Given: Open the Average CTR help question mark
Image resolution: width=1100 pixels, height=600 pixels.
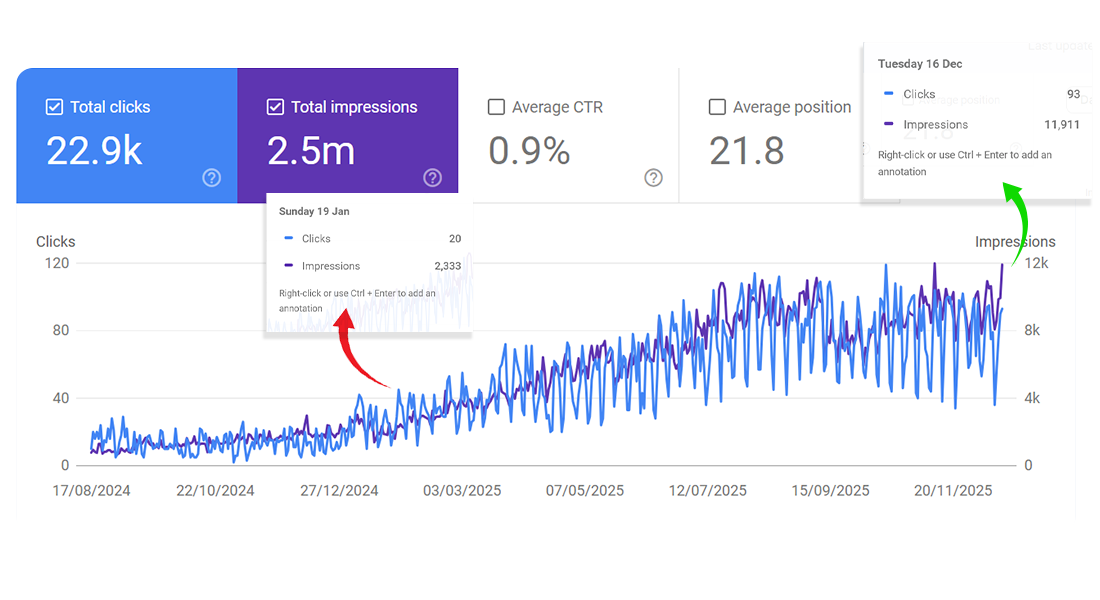Looking at the screenshot, I should (653, 178).
